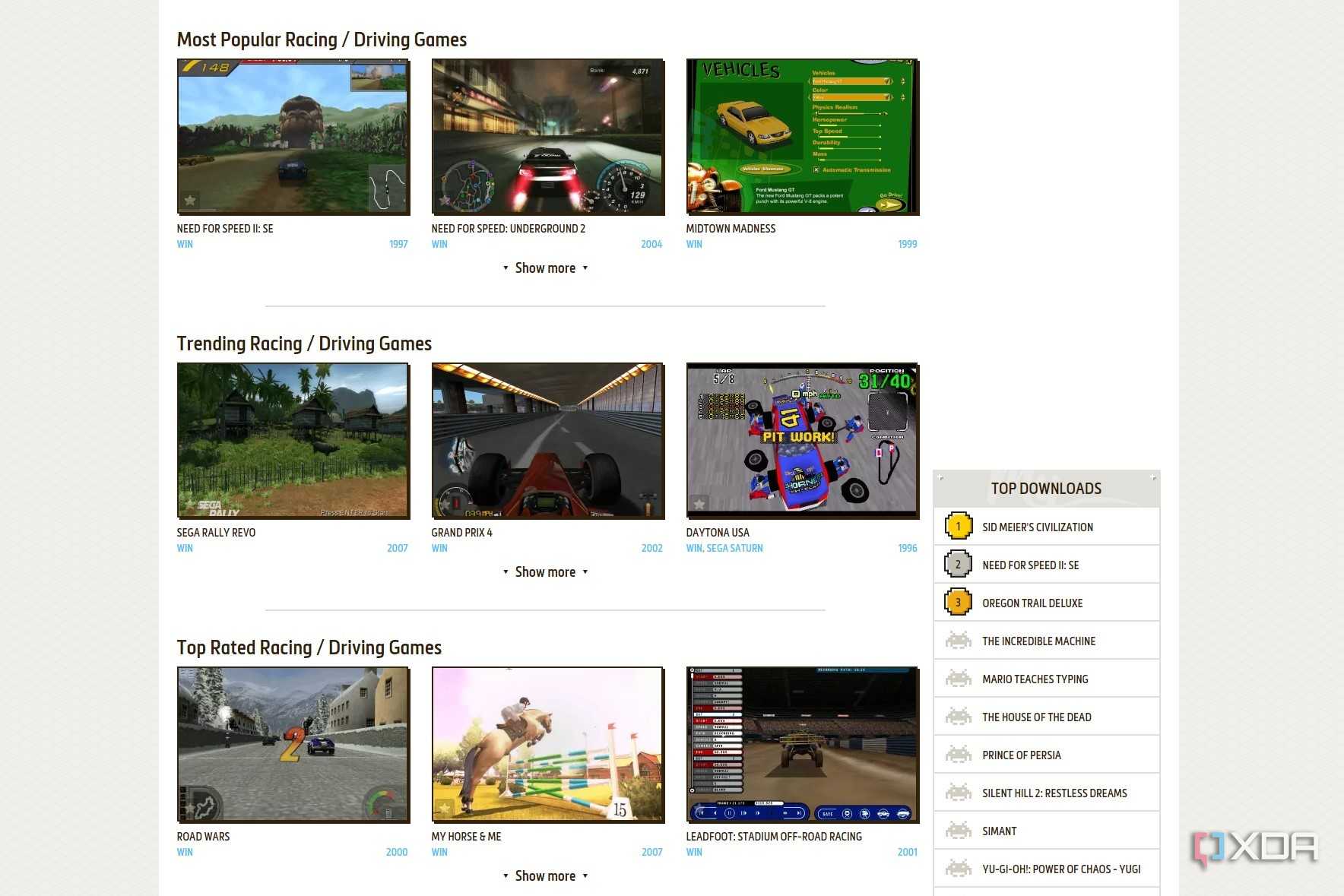1344x896 pixels.
Task: Click WIN platform under Midtown Madness
Action: 694,244
